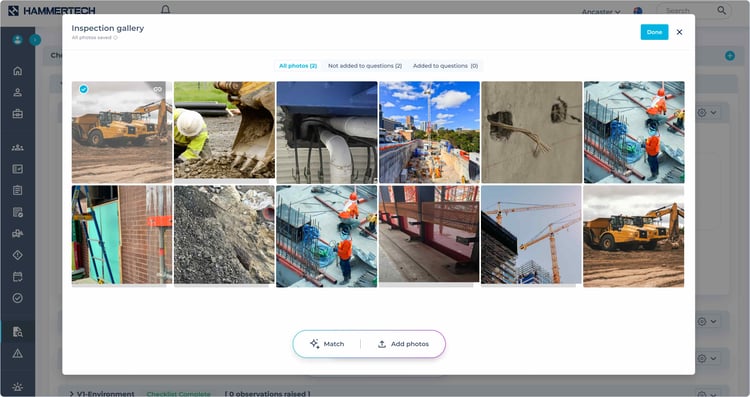The width and height of the screenshot is (750, 397).
Task: Click the Match button
Action: click(327, 344)
